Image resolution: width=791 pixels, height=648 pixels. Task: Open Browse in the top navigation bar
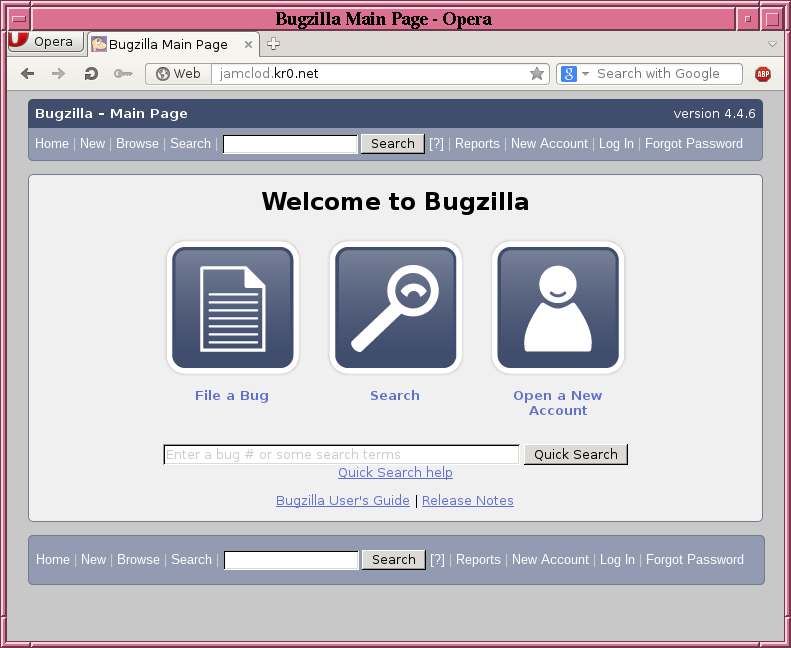click(x=137, y=143)
